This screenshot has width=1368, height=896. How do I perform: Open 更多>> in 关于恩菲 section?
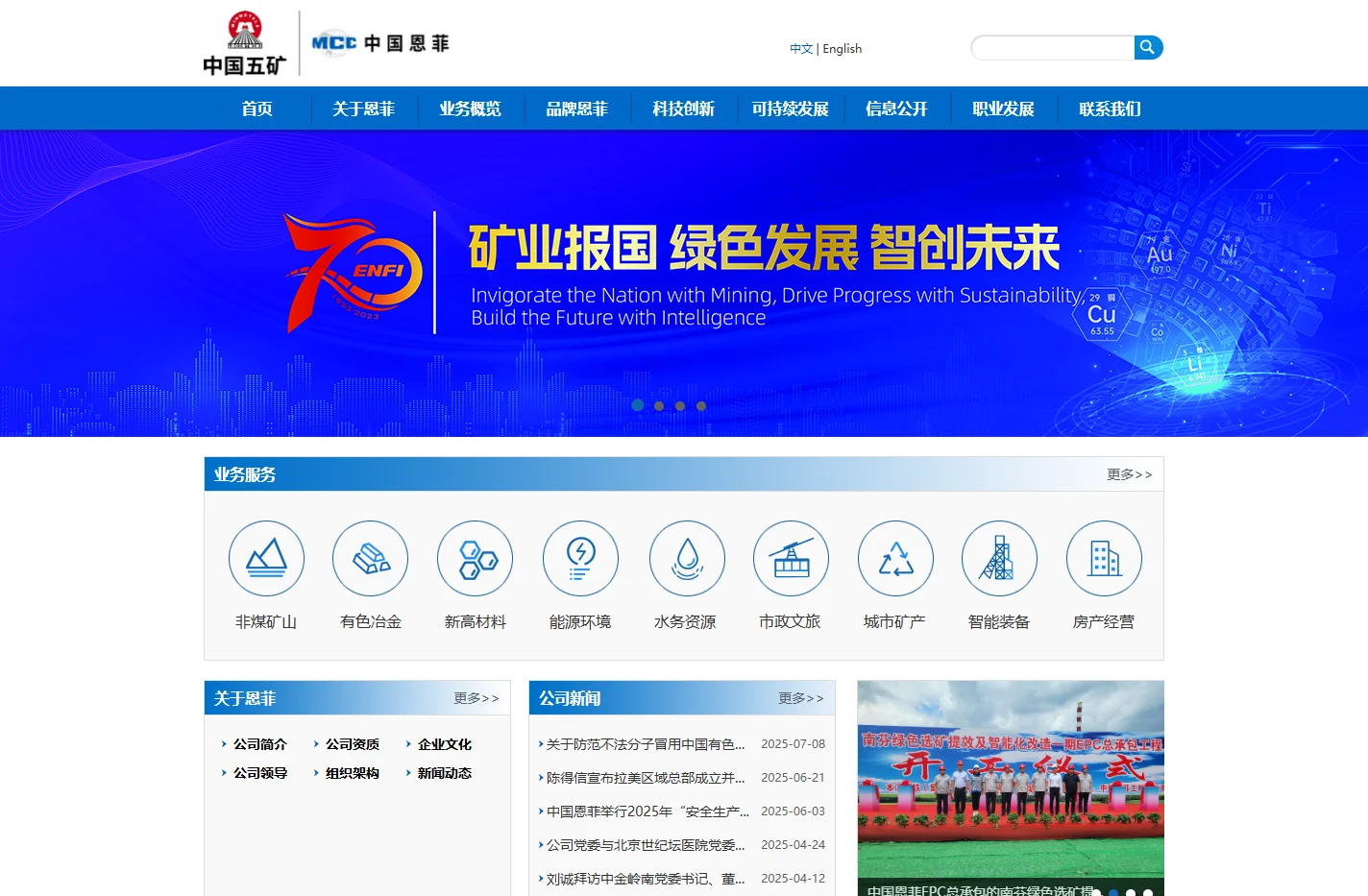point(476,698)
